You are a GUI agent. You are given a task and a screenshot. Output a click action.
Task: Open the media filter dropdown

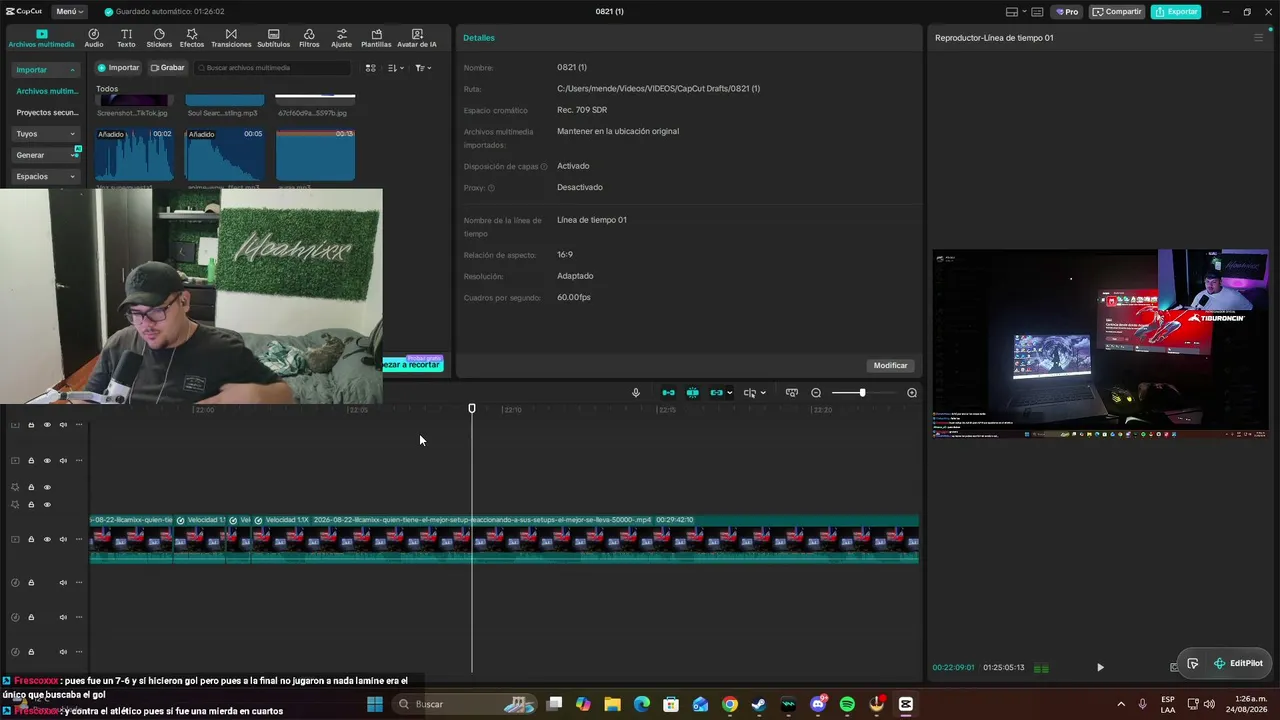coord(423,68)
